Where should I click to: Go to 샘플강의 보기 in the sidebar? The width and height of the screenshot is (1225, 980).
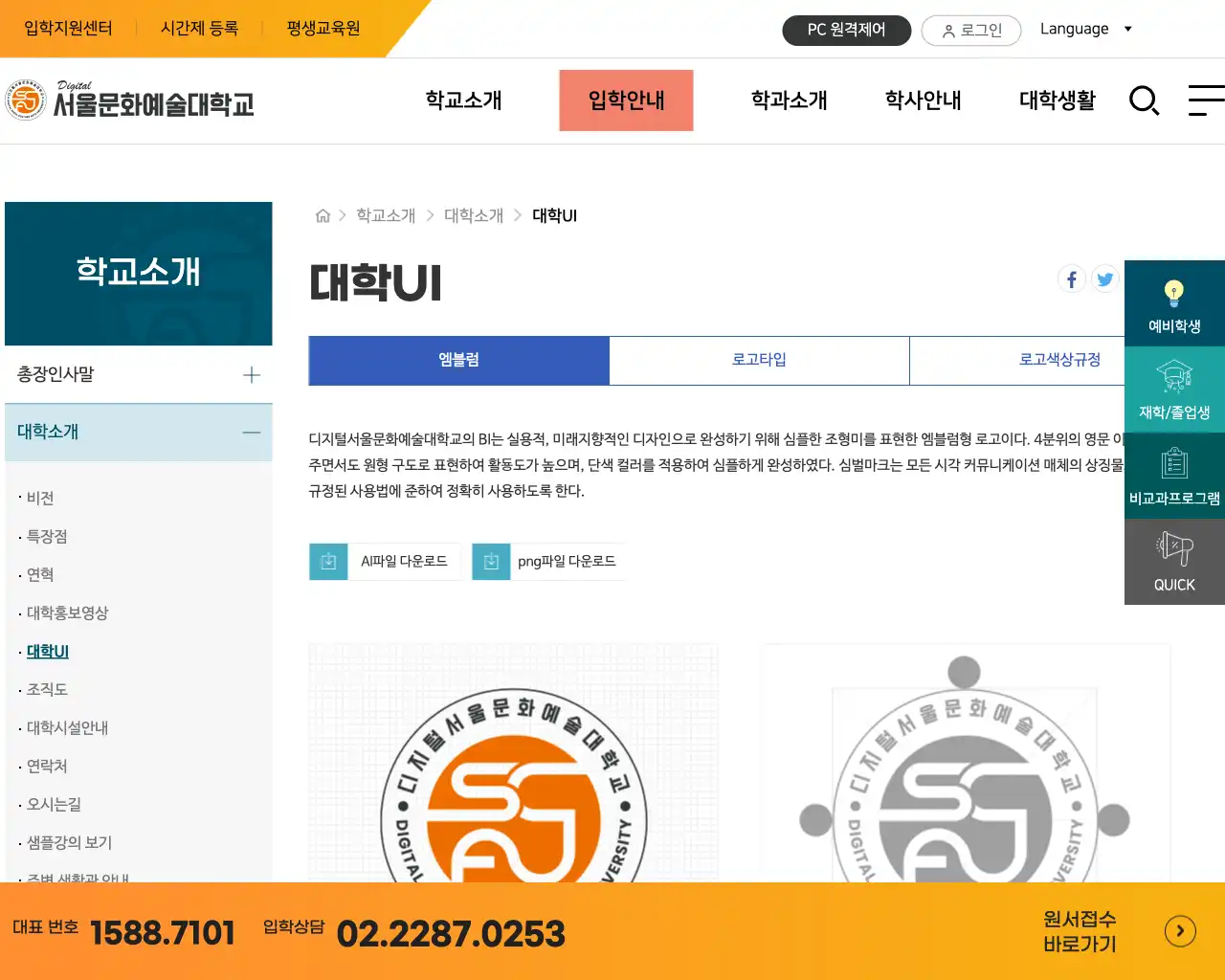pos(69,843)
